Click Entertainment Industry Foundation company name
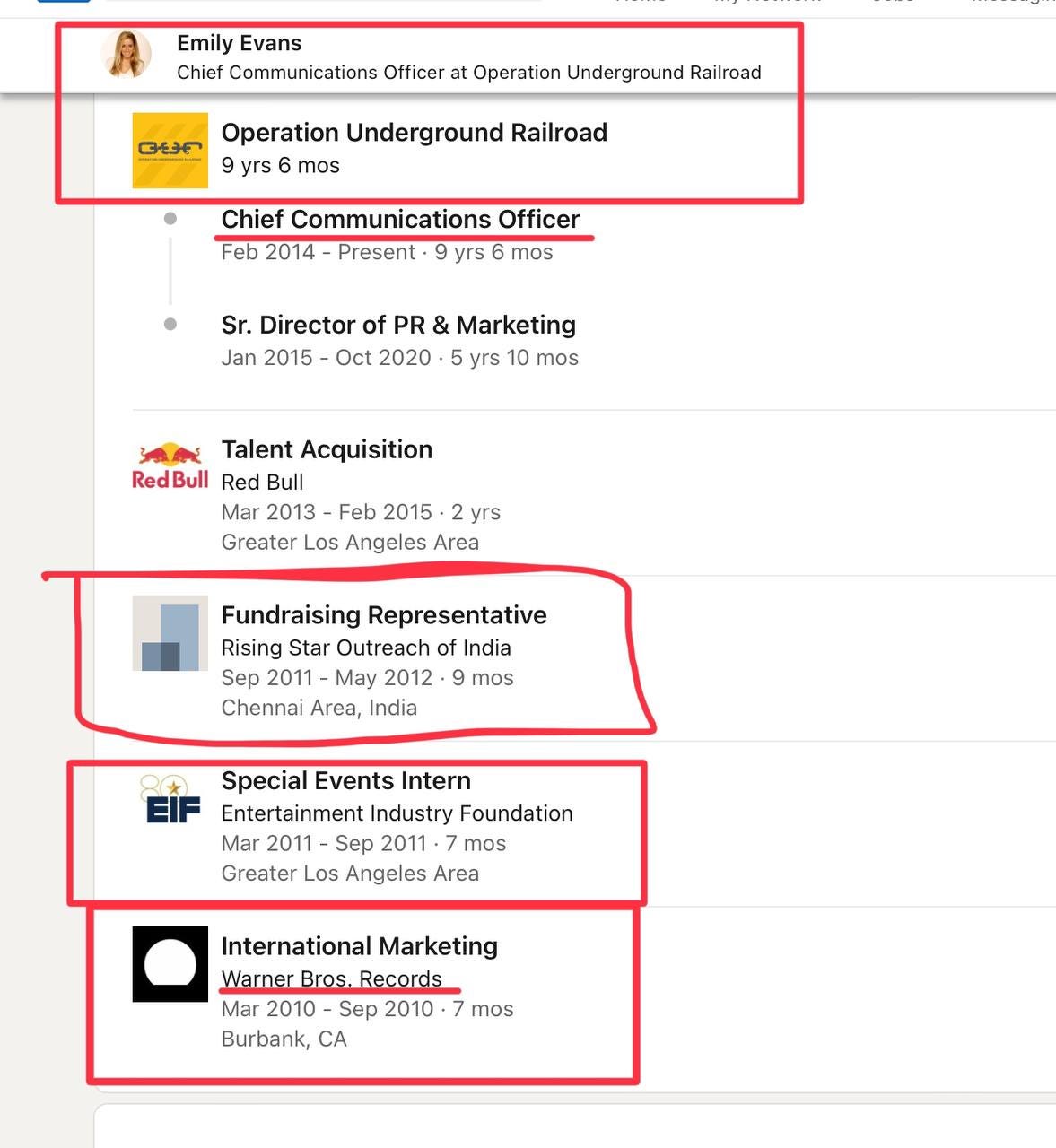The image size is (1056, 1148). click(397, 813)
